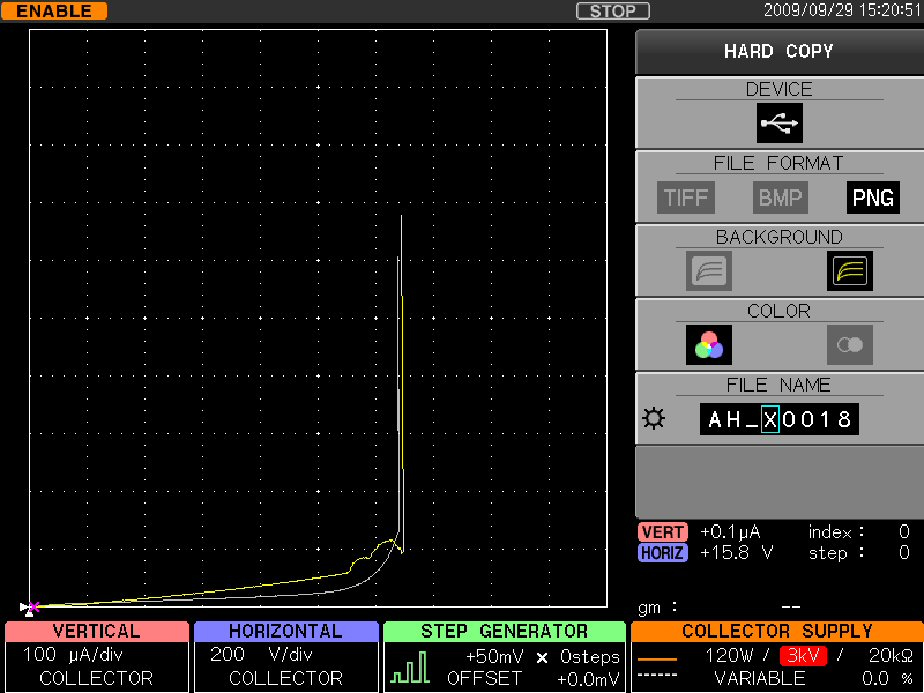This screenshot has width=924, height=693.
Task: Click the +15.8 V horizontal cursor reading
Action: [x=736, y=553]
